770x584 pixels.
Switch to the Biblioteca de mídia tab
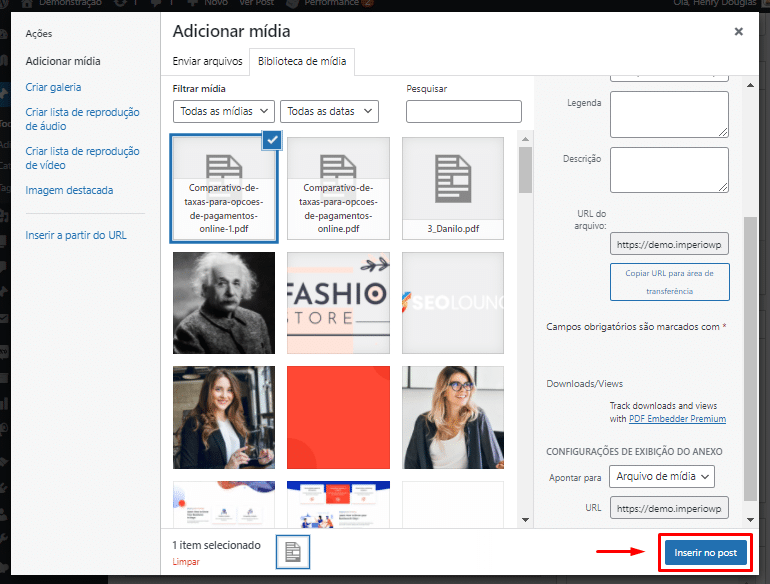tap(302, 62)
